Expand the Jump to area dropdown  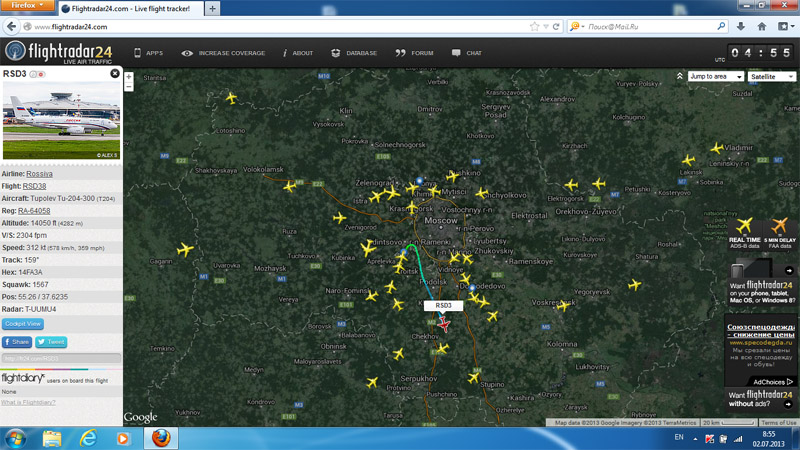pos(716,77)
